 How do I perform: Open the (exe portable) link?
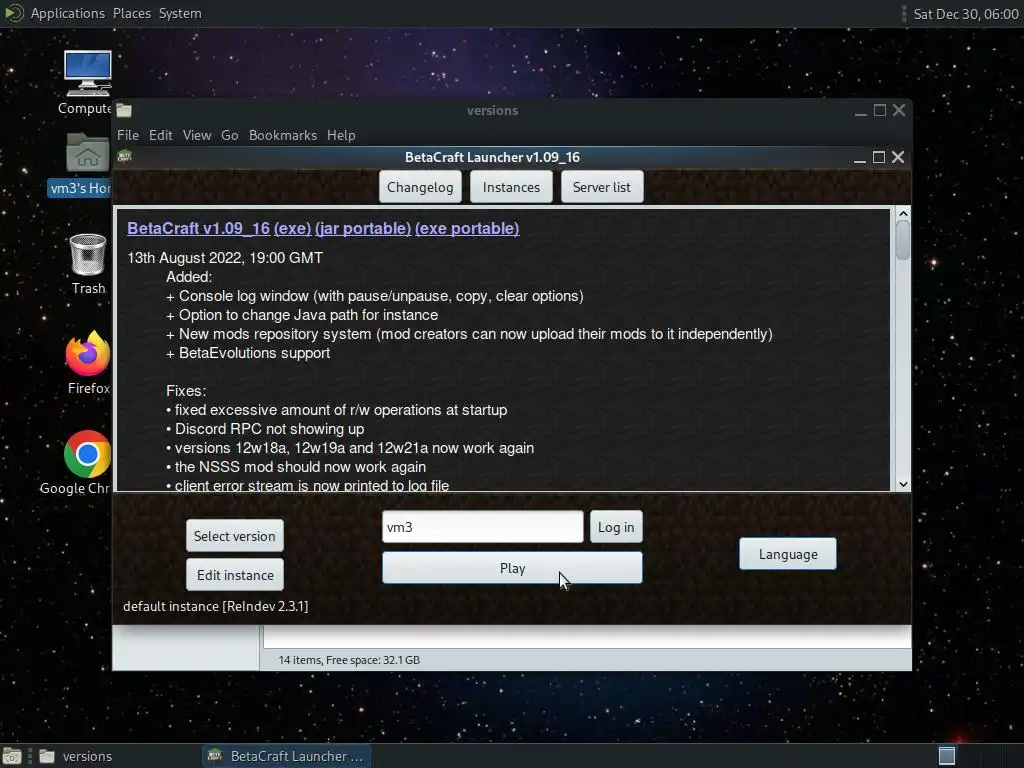467,229
